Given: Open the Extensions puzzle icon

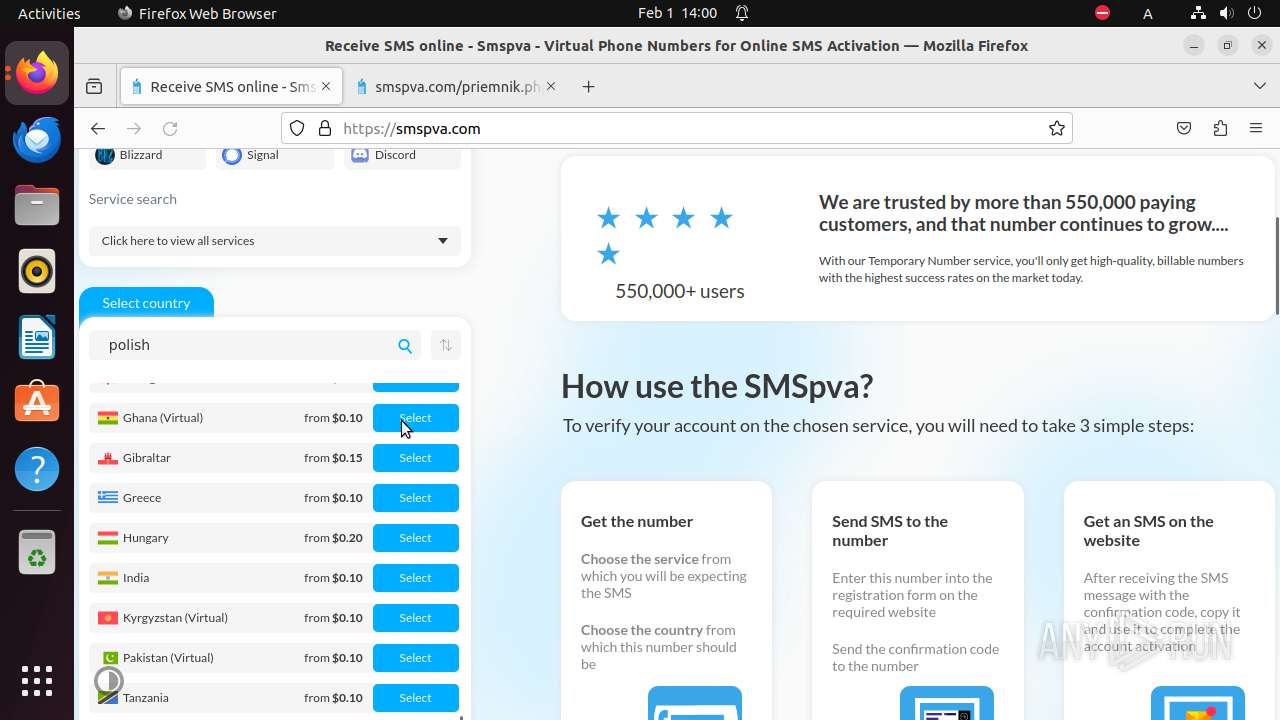Looking at the screenshot, I should tap(1220, 128).
